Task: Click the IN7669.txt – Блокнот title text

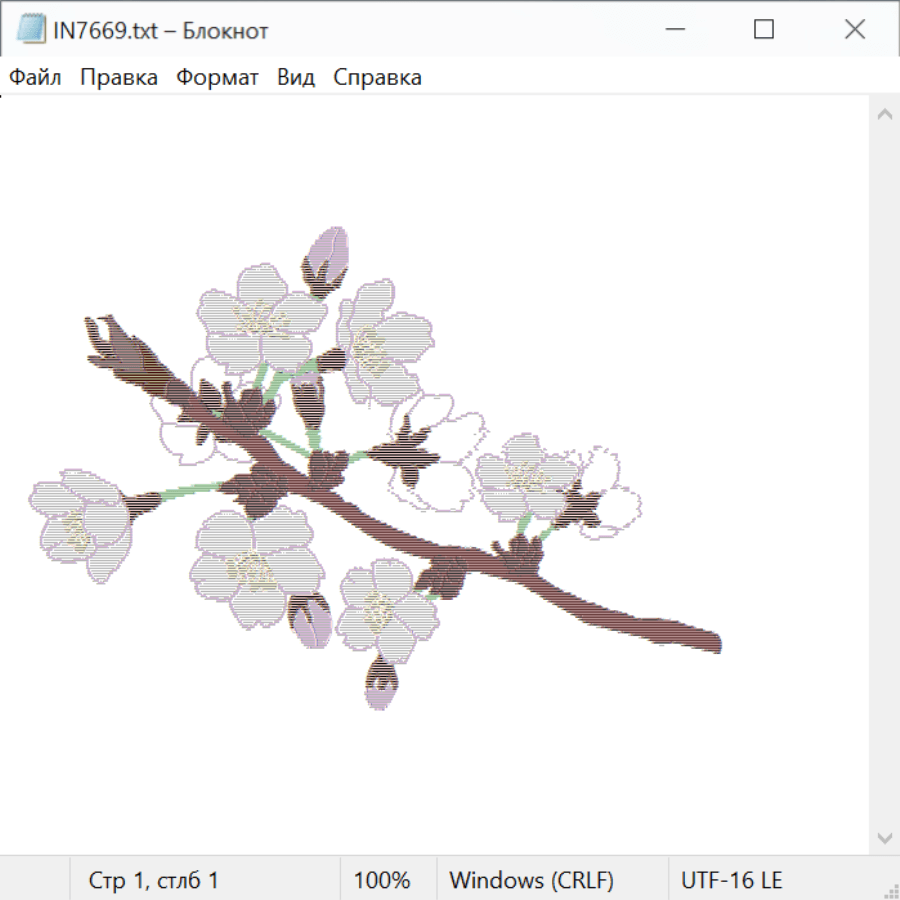Action: pos(161,31)
